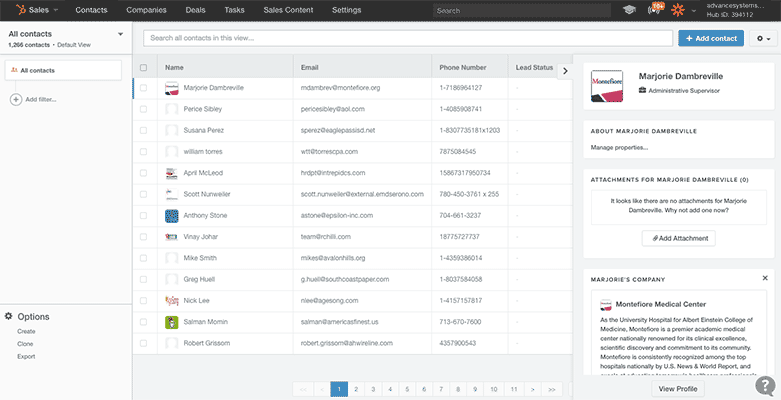Open the Tasks menu
781x400 pixels.
pyautogui.click(x=234, y=10)
